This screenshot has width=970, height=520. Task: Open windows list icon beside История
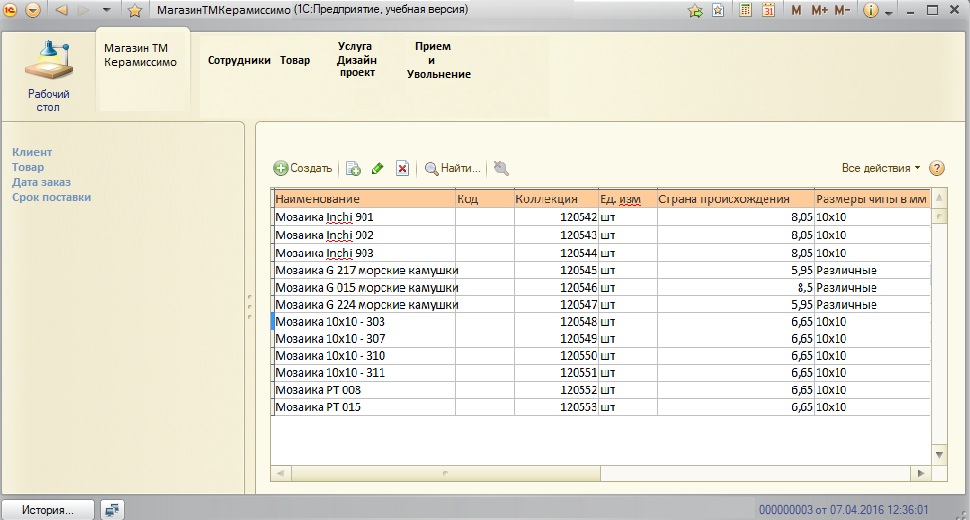pos(112,510)
